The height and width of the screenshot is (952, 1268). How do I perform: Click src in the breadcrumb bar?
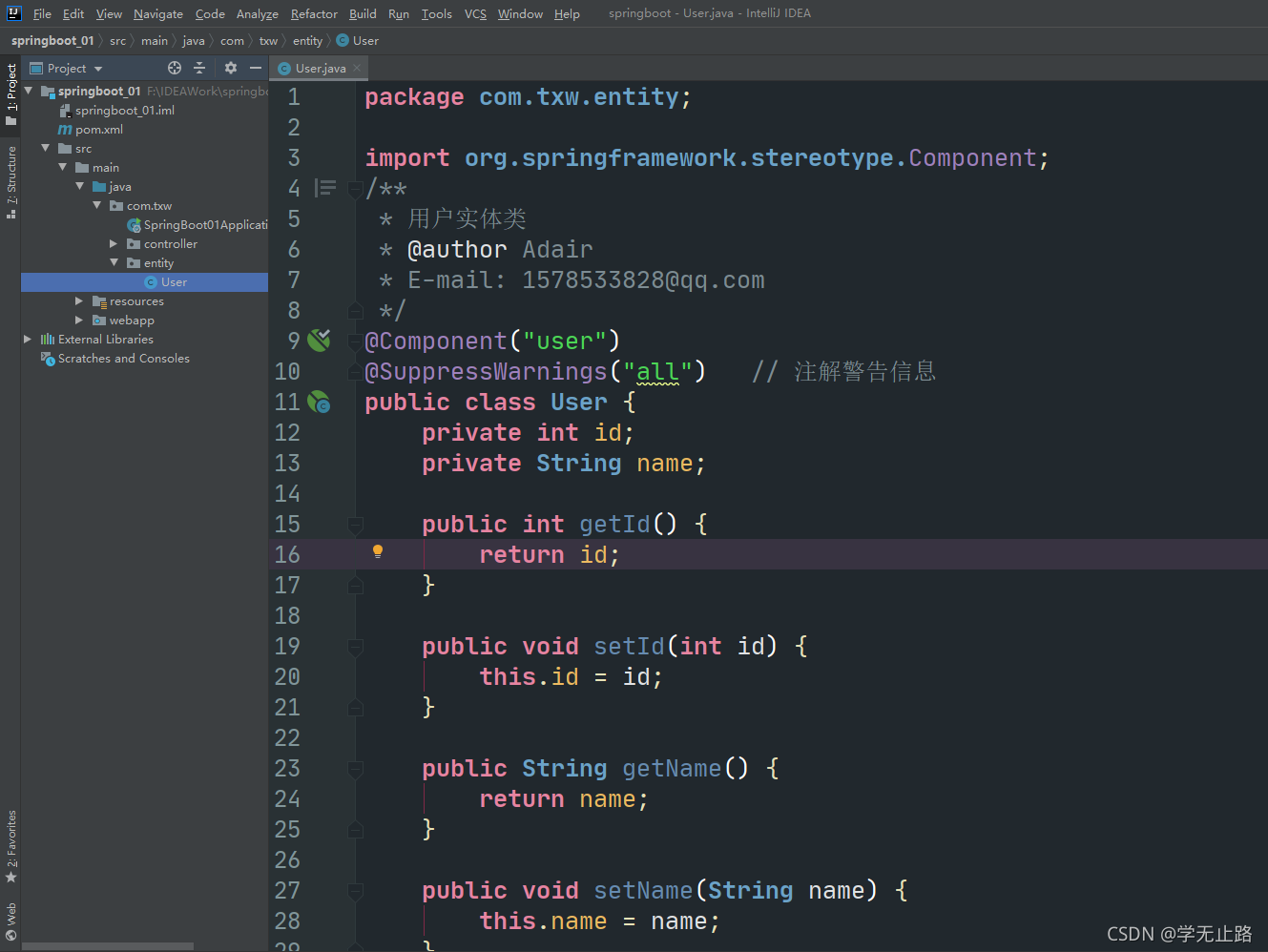117,41
